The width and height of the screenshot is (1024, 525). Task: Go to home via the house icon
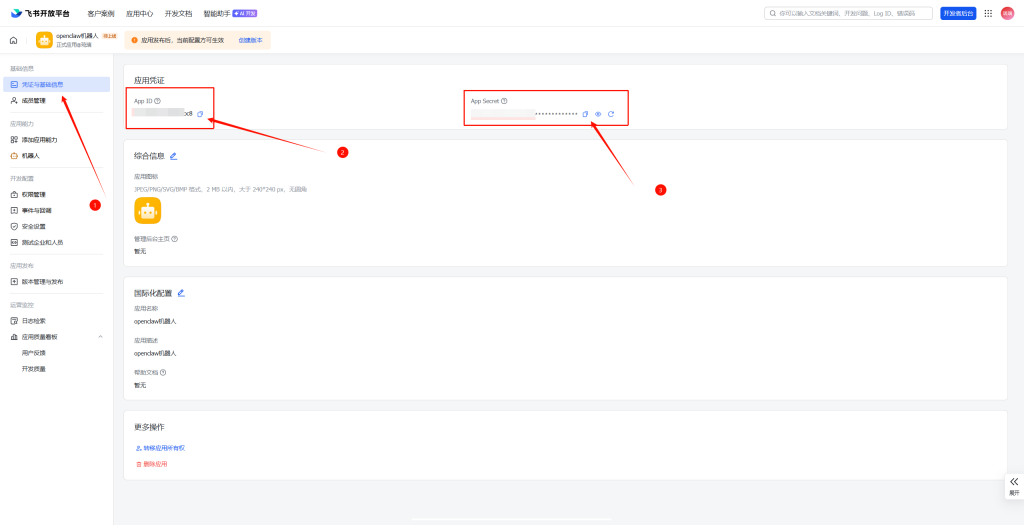(13, 40)
